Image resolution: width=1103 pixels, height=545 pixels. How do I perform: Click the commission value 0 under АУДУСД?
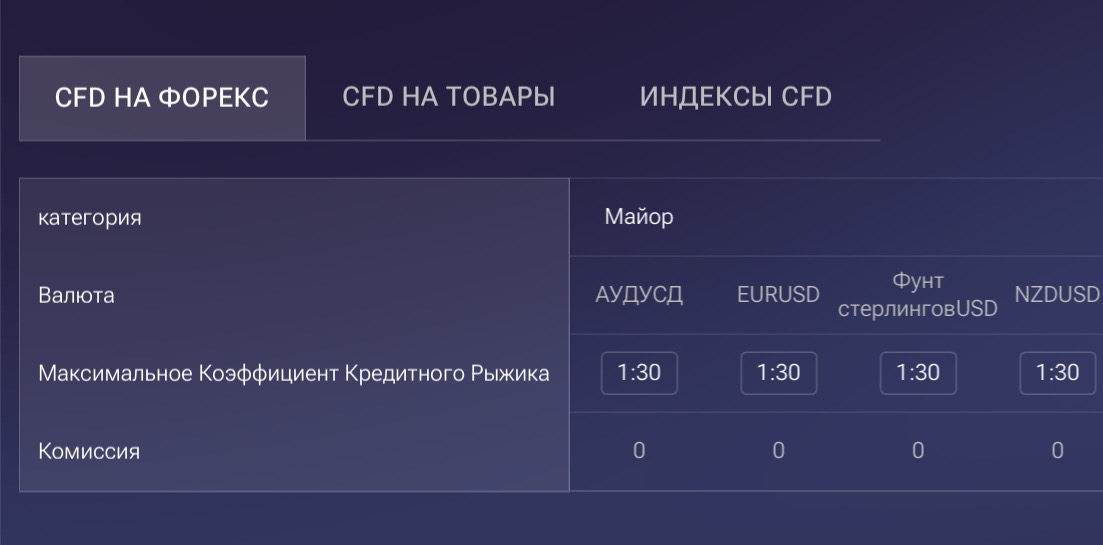pyautogui.click(x=639, y=451)
